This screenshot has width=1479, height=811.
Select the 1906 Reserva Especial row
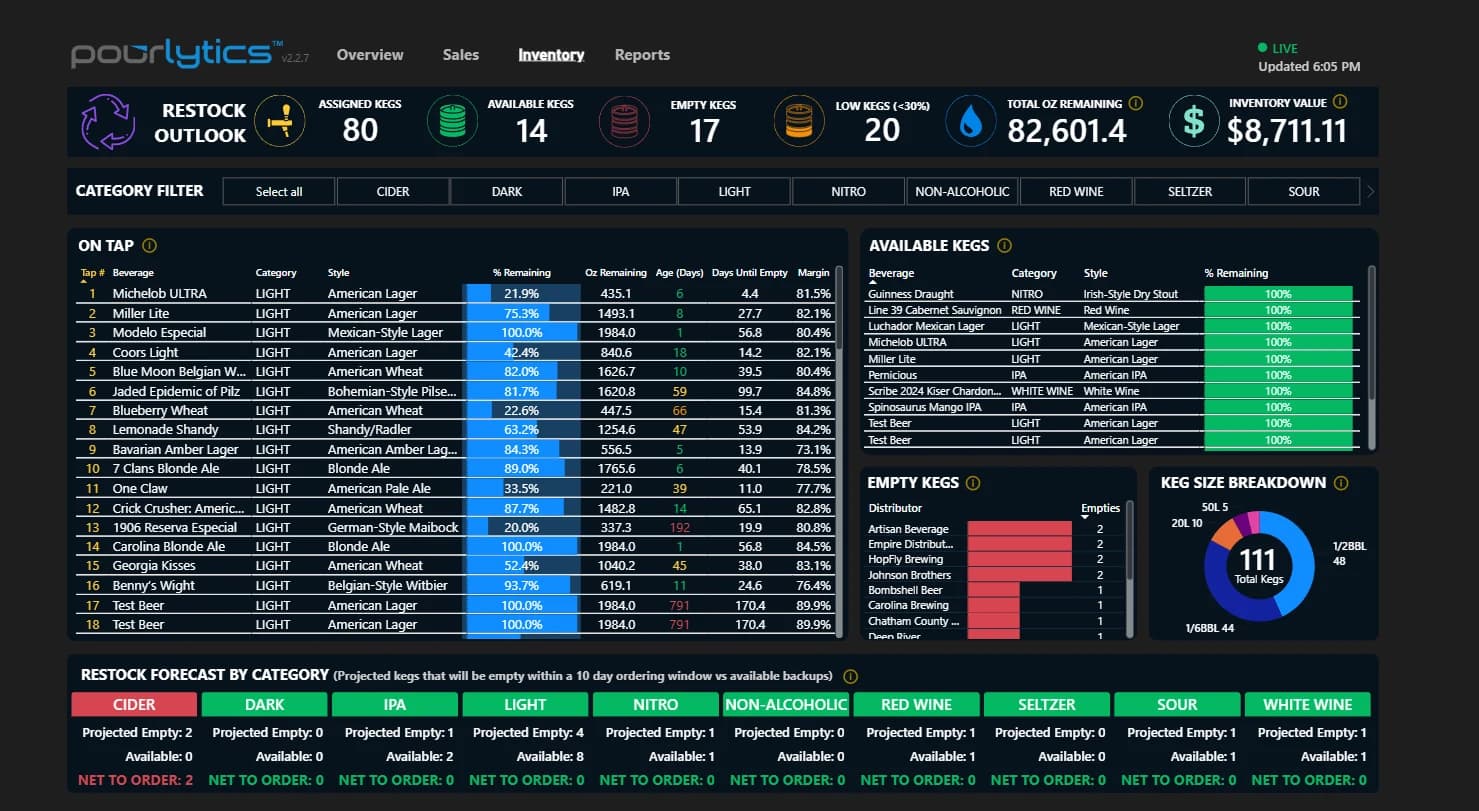[x=457, y=527]
